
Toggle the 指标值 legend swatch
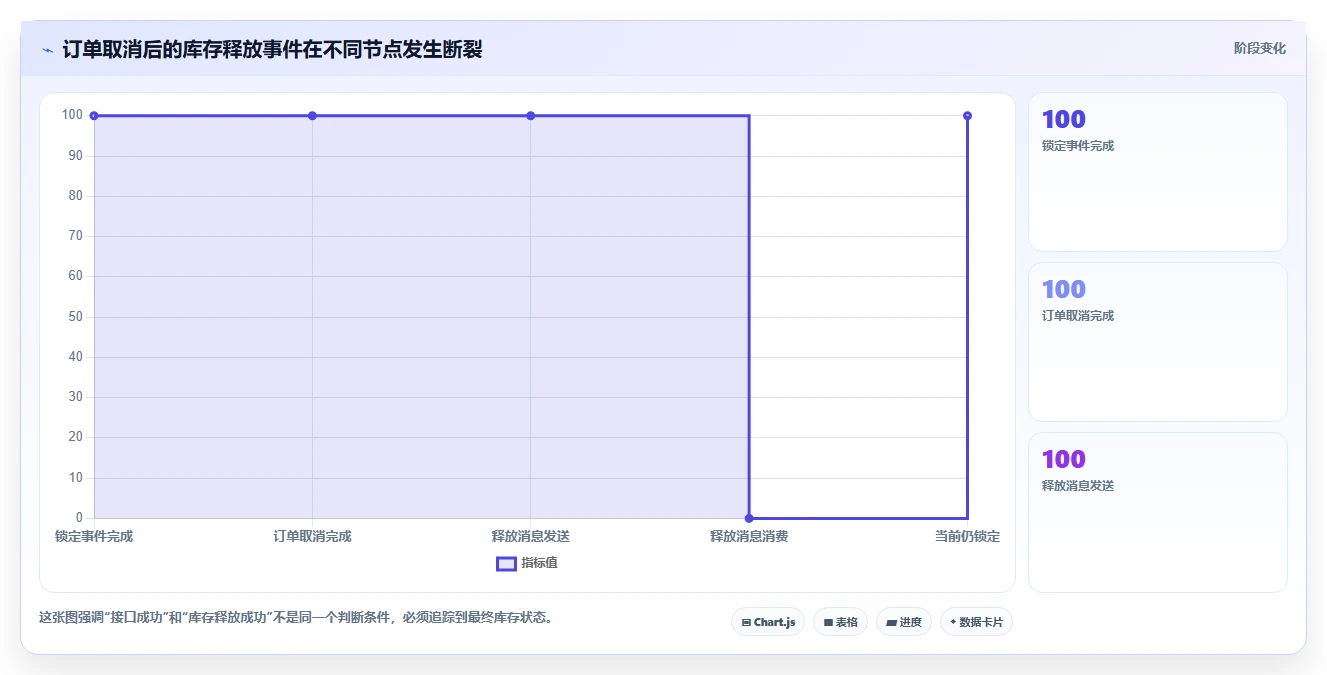point(506,563)
